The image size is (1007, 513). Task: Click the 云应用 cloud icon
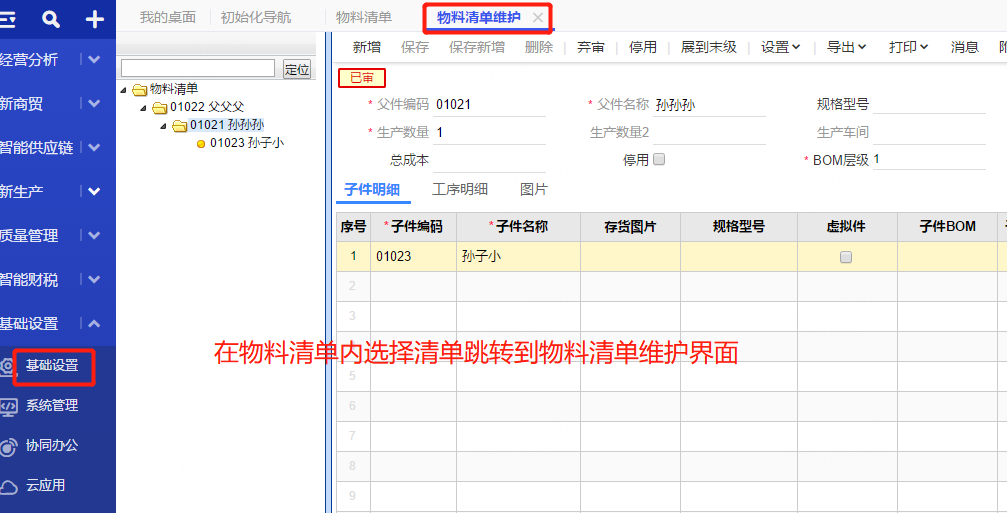(x=8, y=487)
